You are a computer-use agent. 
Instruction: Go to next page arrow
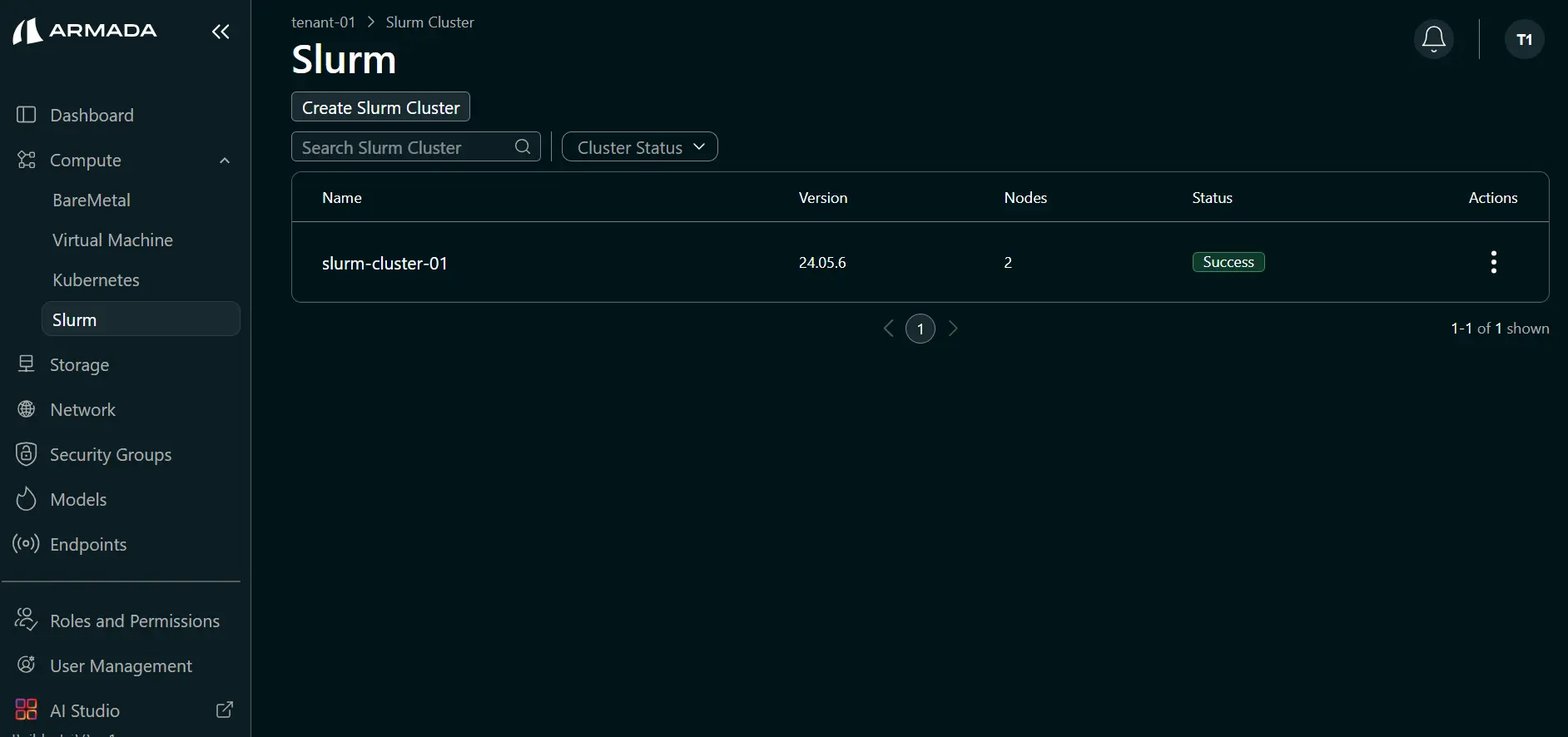click(954, 329)
